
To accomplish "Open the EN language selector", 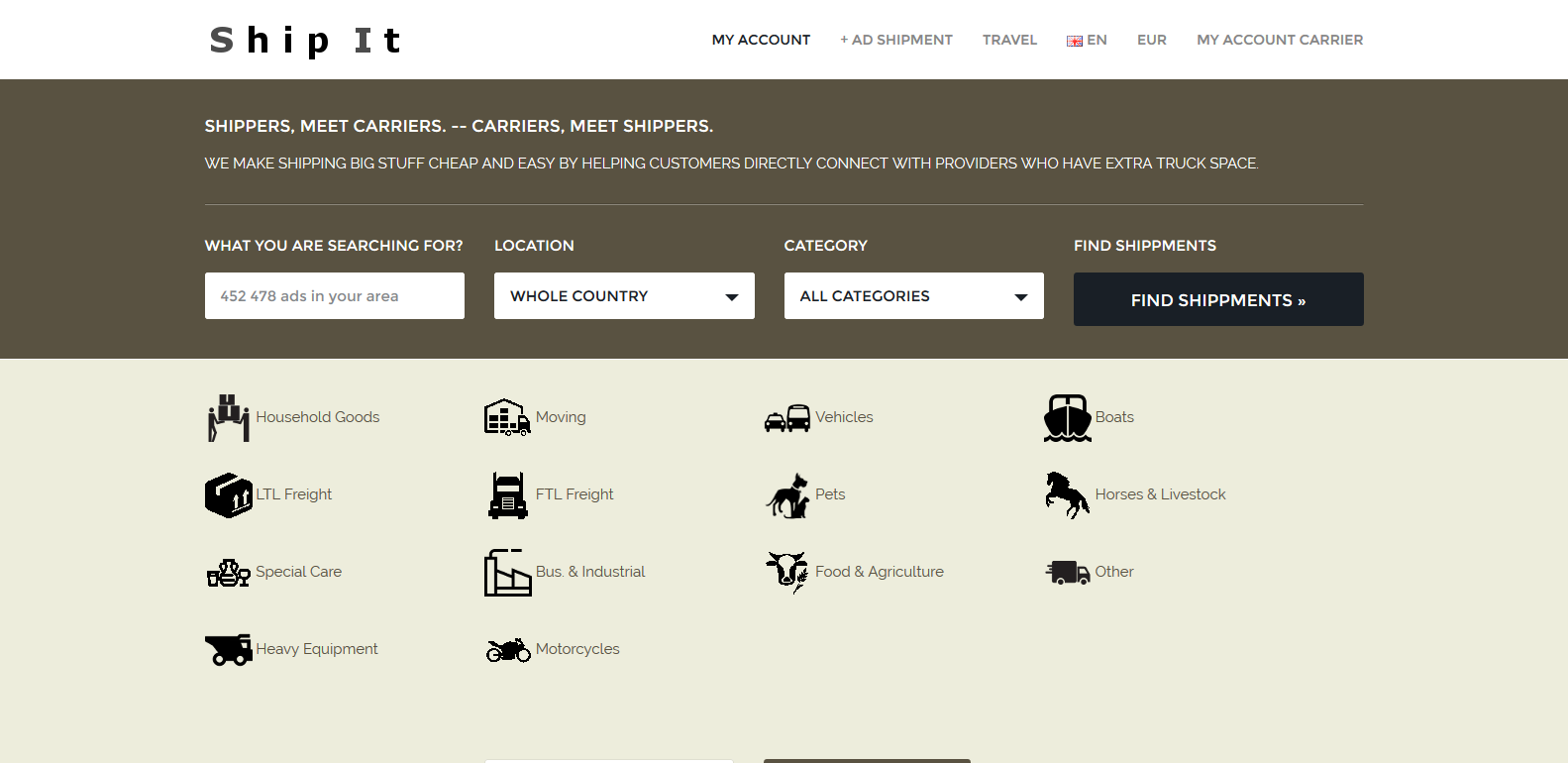I will [1087, 40].
